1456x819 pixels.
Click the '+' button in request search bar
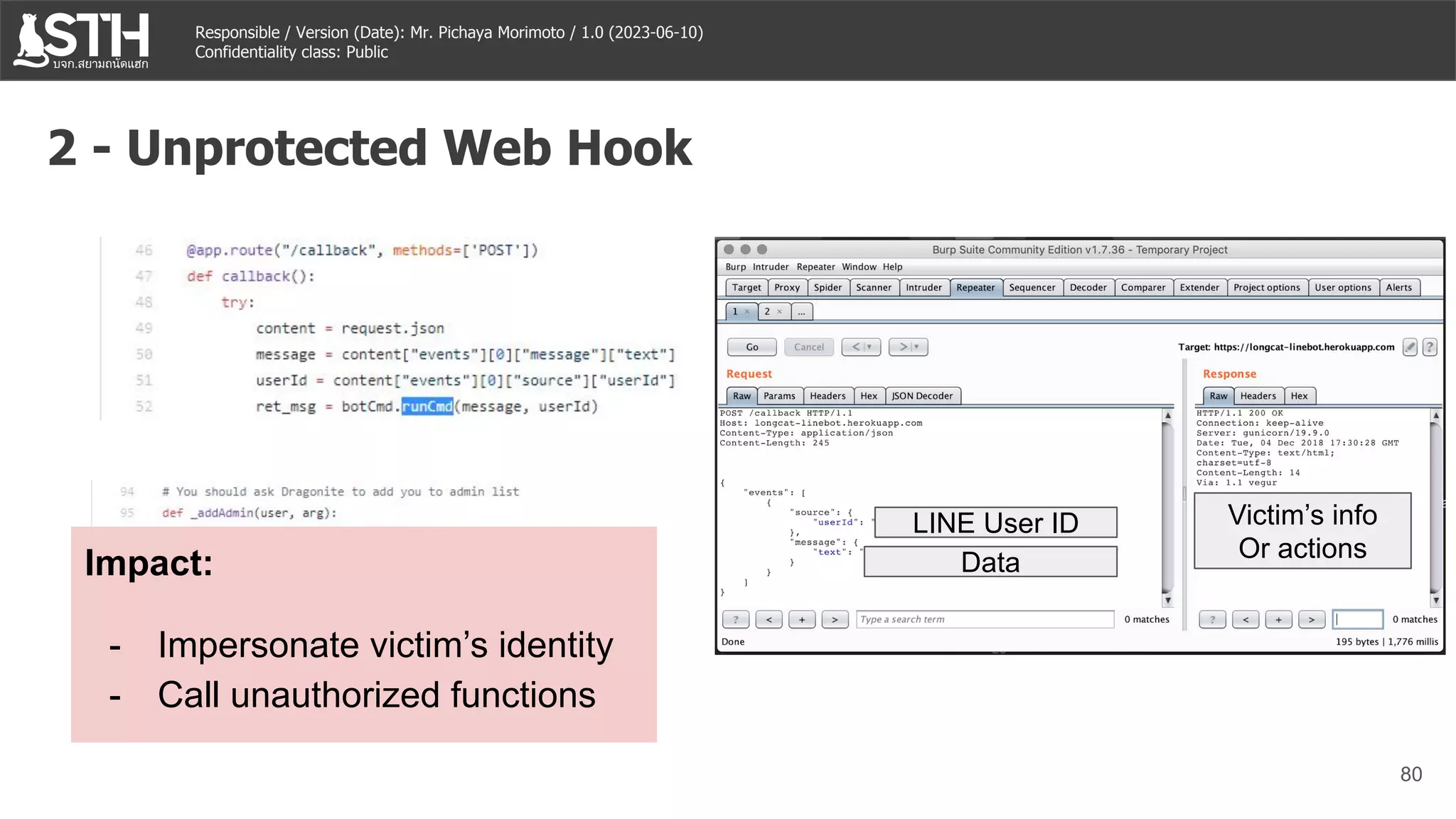[x=802, y=619]
